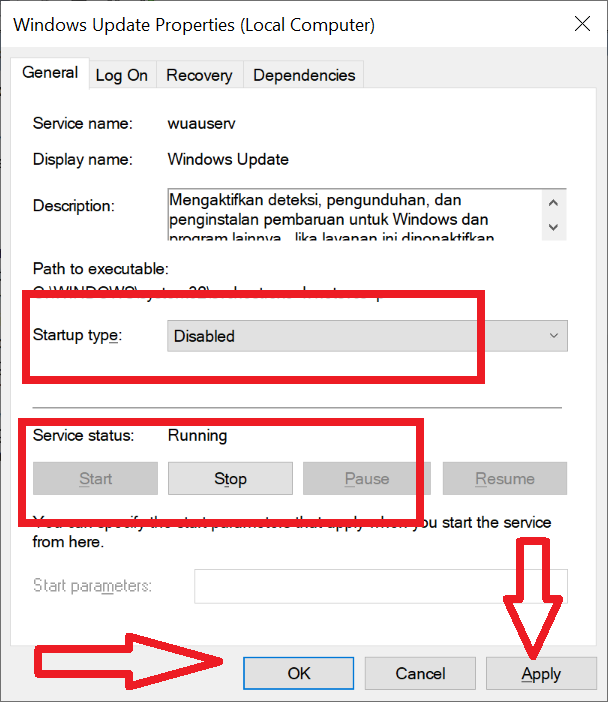Stop the running Windows Update service
This screenshot has height=702, width=611.
click(x=230, y=479)
